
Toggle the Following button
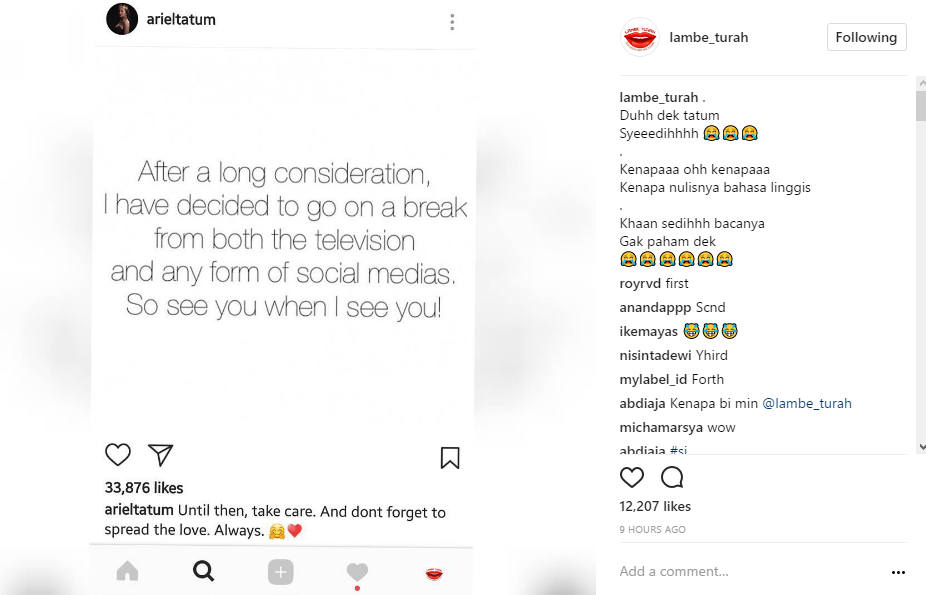pyautogui.click(x=866, y=37)
